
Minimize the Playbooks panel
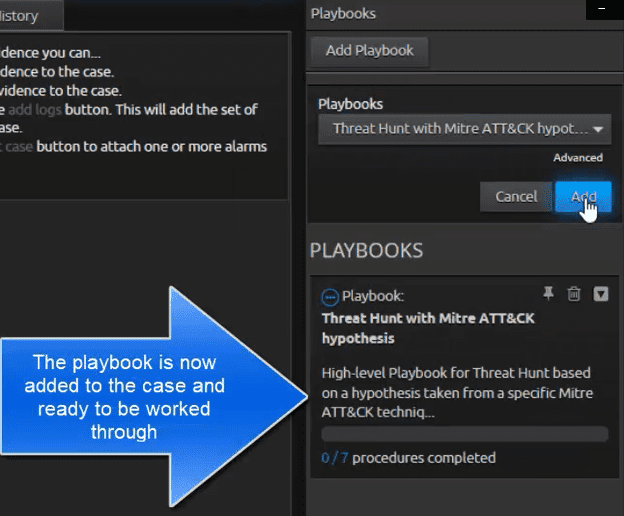(602, 9)
